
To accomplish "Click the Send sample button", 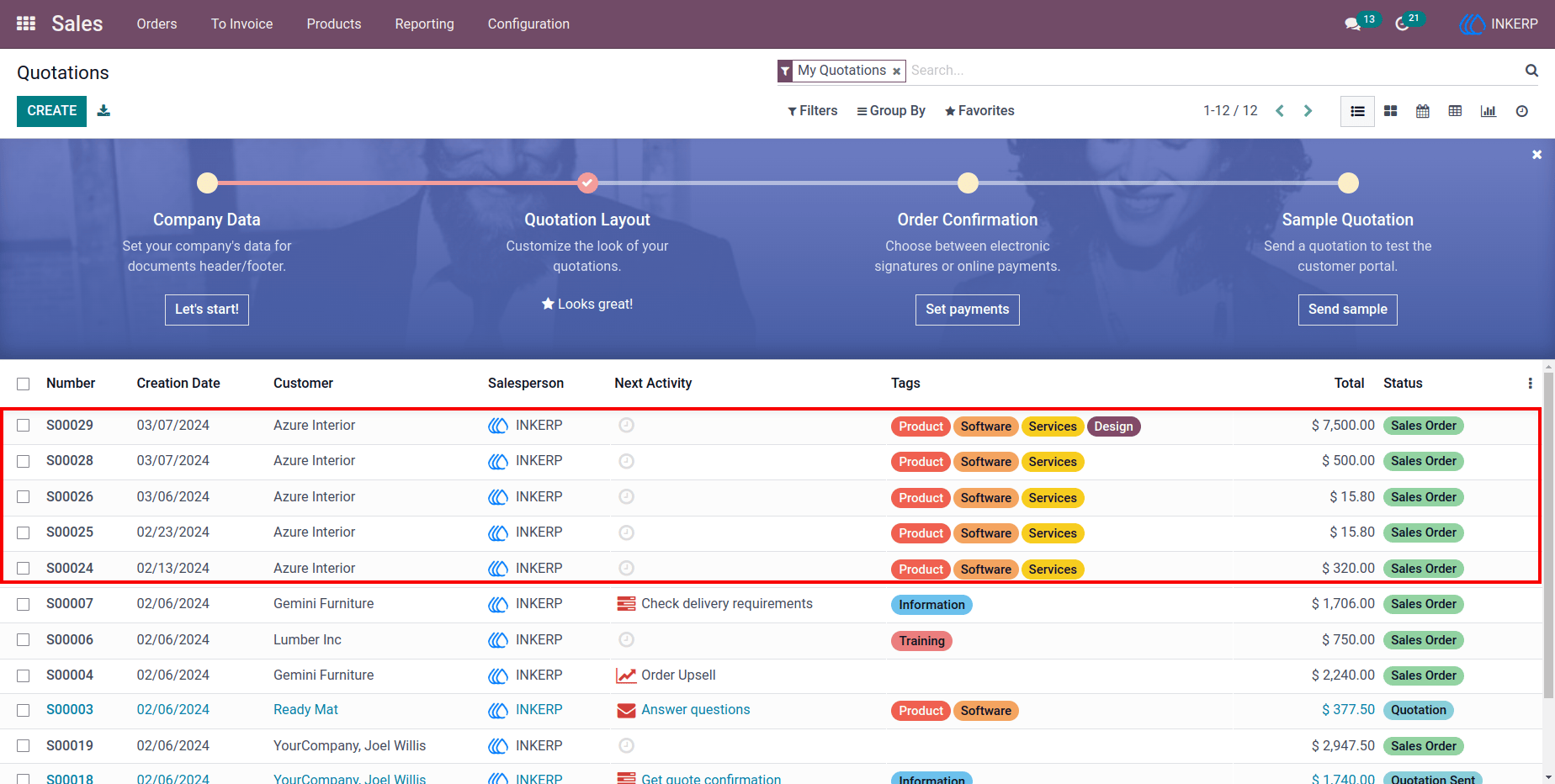I will [1348, 310].
